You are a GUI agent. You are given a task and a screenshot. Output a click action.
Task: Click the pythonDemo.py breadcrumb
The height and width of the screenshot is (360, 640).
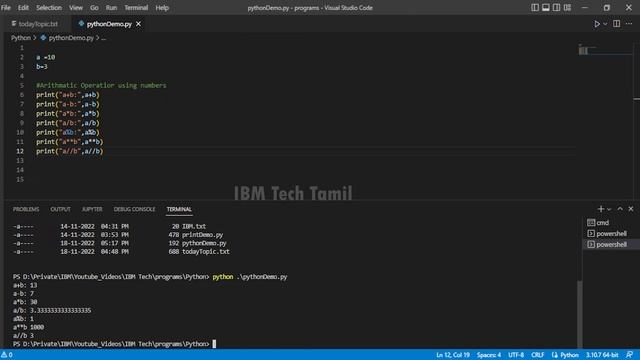pos(71,38)
